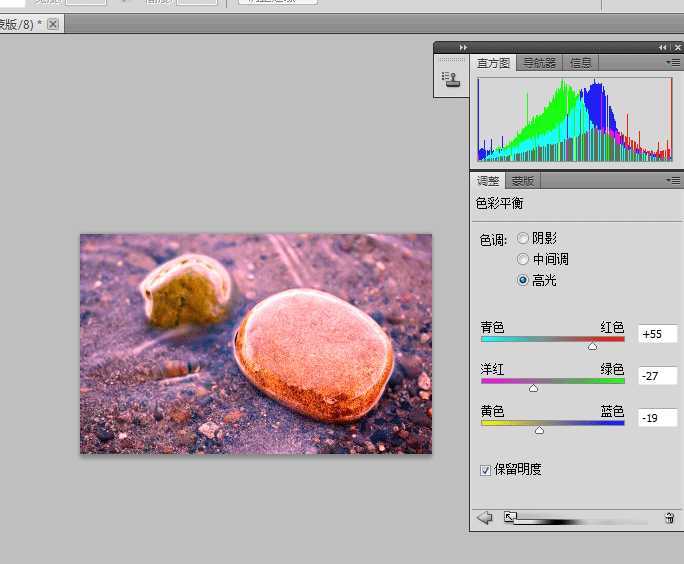This screenshot has width=684, height=564.
Task: Click the magenta-green value field showing -27
Action: click(x=658, y=376)
